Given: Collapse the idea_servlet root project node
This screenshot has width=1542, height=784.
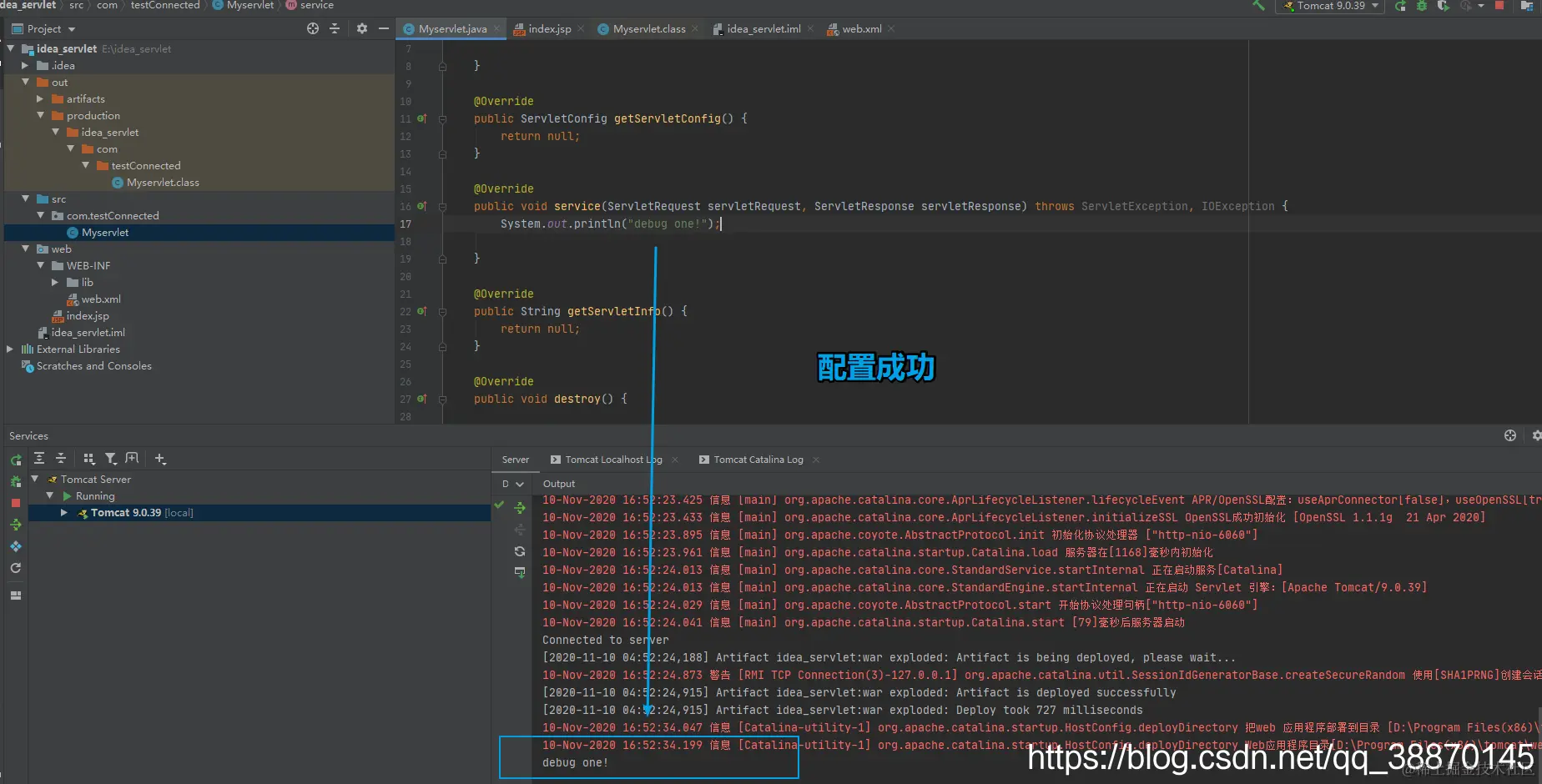Looking at the screenshot, I should [11, 48].
